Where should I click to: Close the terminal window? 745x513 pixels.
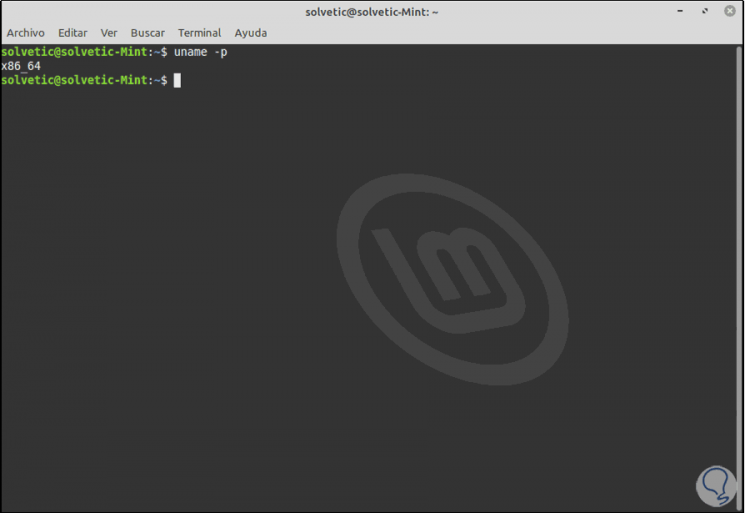click(x=730, y=11)
